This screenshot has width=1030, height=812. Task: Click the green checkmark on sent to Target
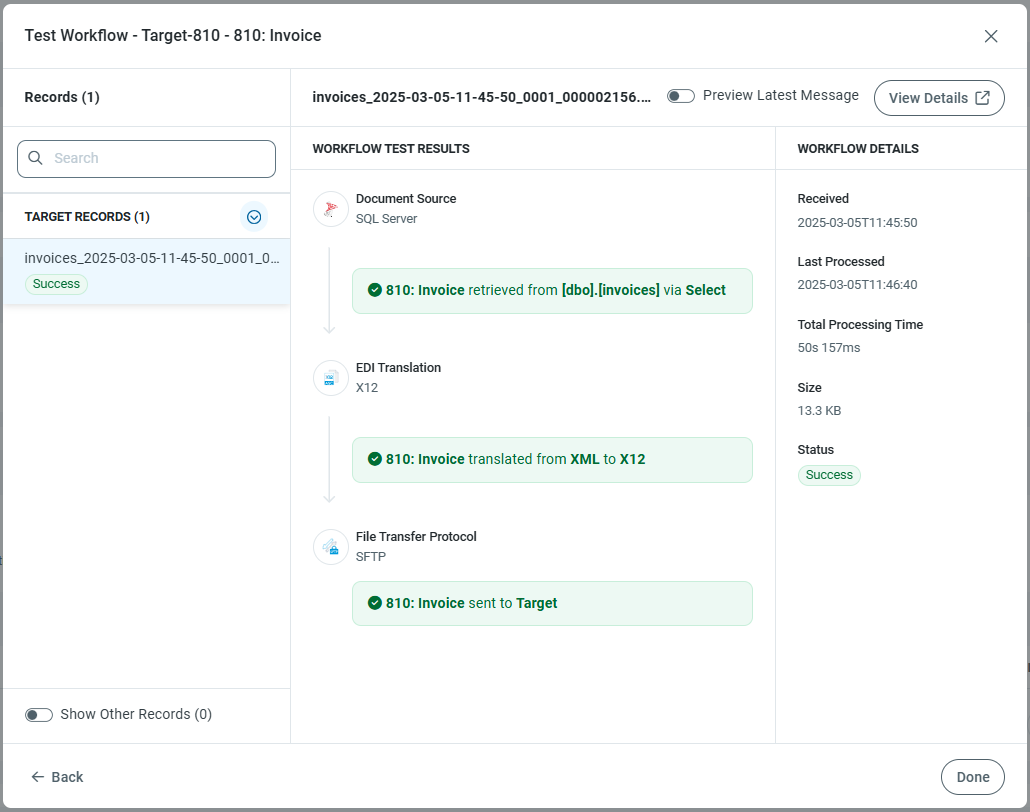click(375, 604)
